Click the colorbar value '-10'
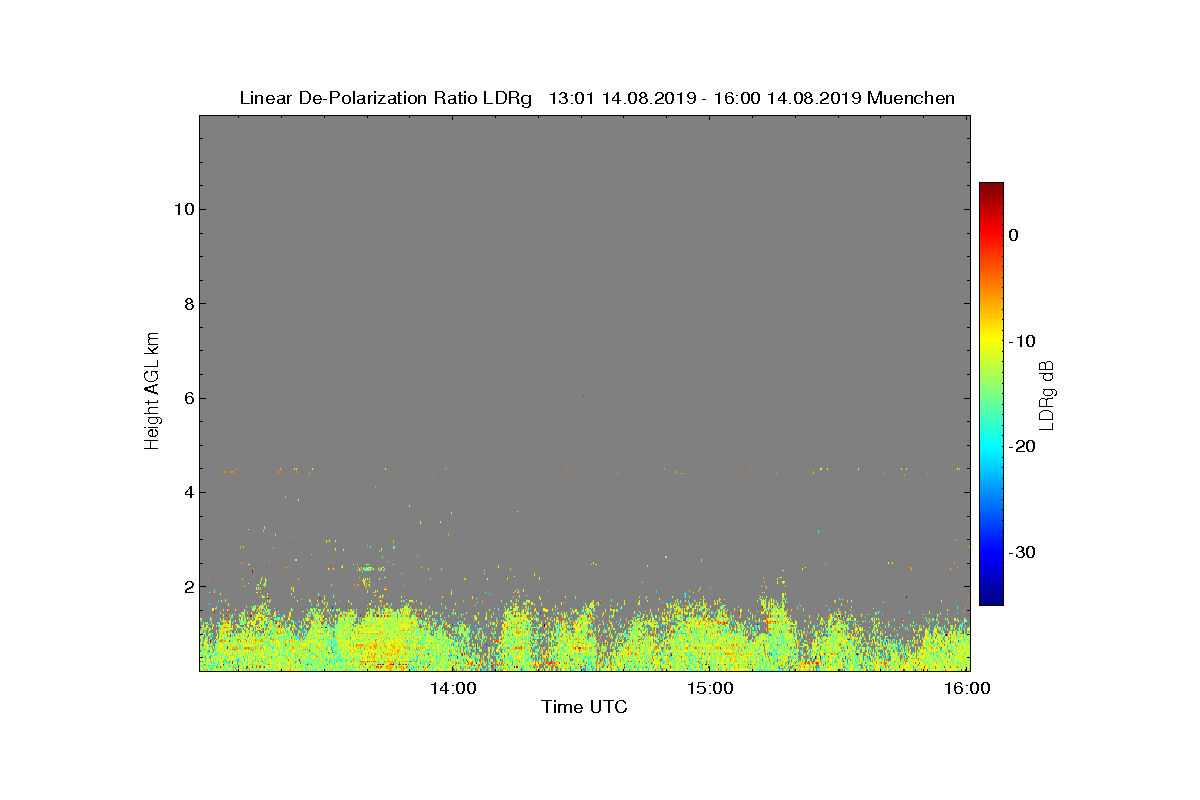The image size is (1200, 800). (x=1021, y=341)
